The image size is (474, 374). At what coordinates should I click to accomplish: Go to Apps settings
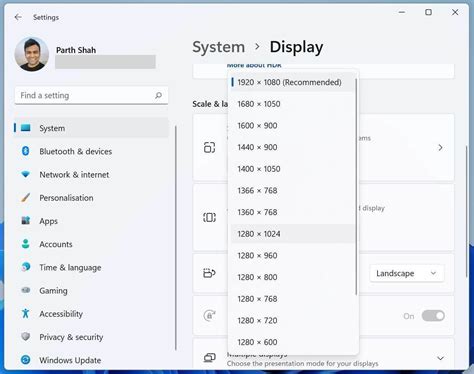49,221
